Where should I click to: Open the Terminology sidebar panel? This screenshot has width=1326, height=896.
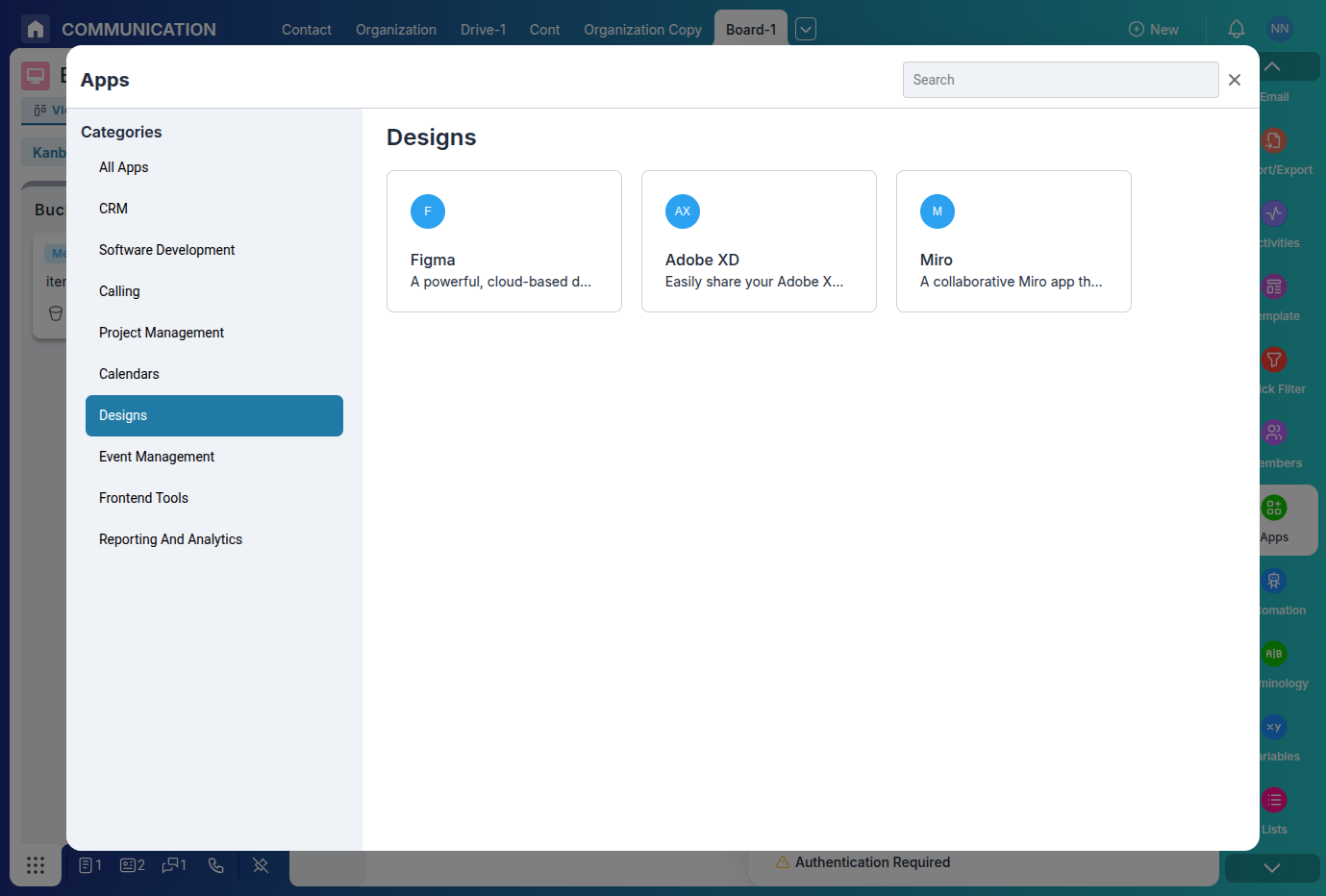coord(1273,654)
